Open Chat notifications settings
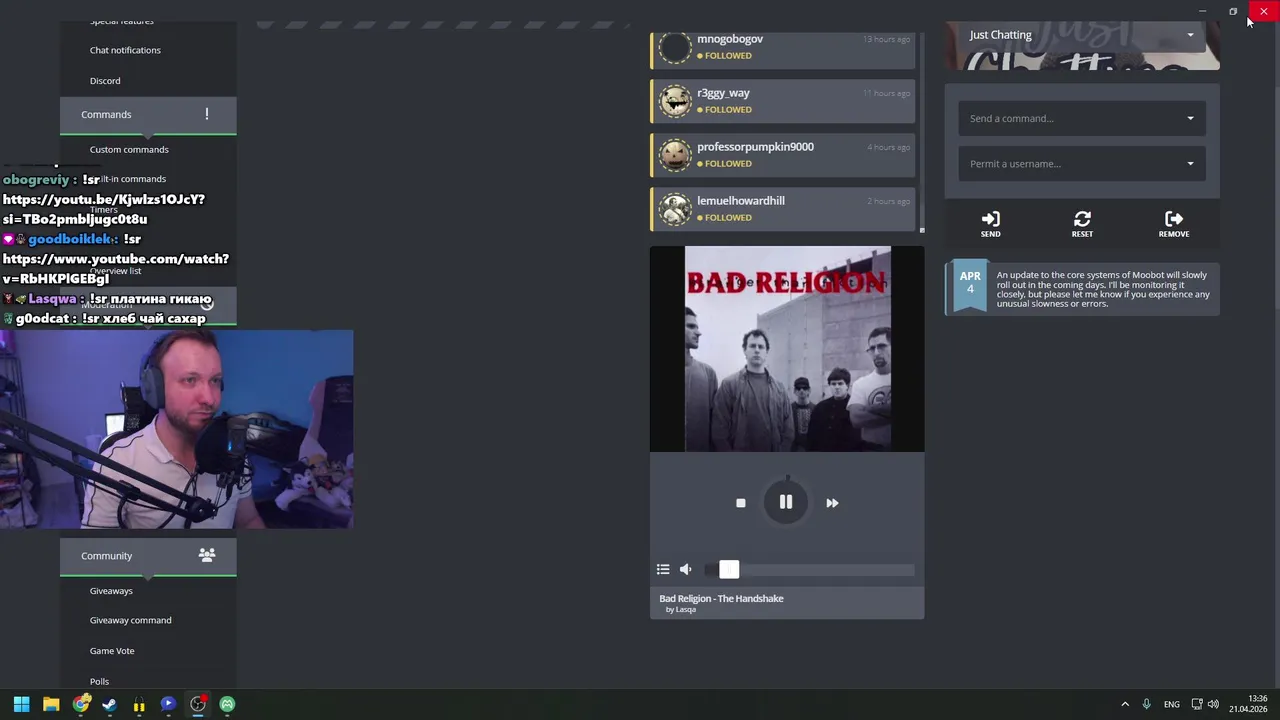The height and width of the screenshot is (720, 1280). (125, 50)
